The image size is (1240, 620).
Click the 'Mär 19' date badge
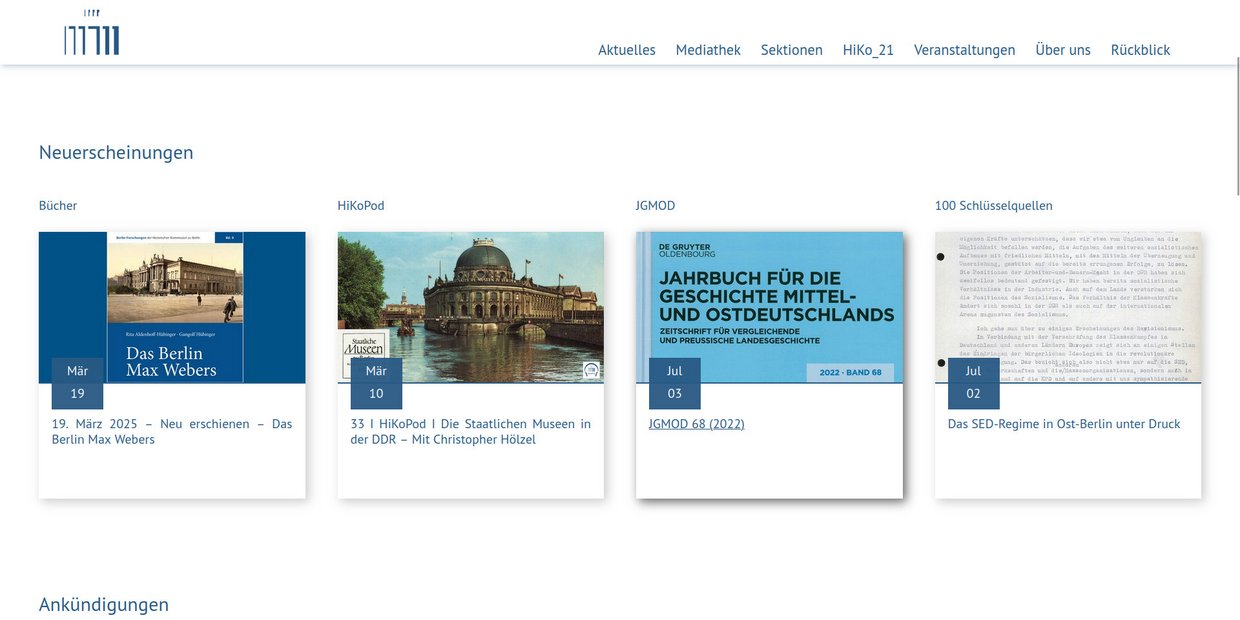(x=78, y=382)
